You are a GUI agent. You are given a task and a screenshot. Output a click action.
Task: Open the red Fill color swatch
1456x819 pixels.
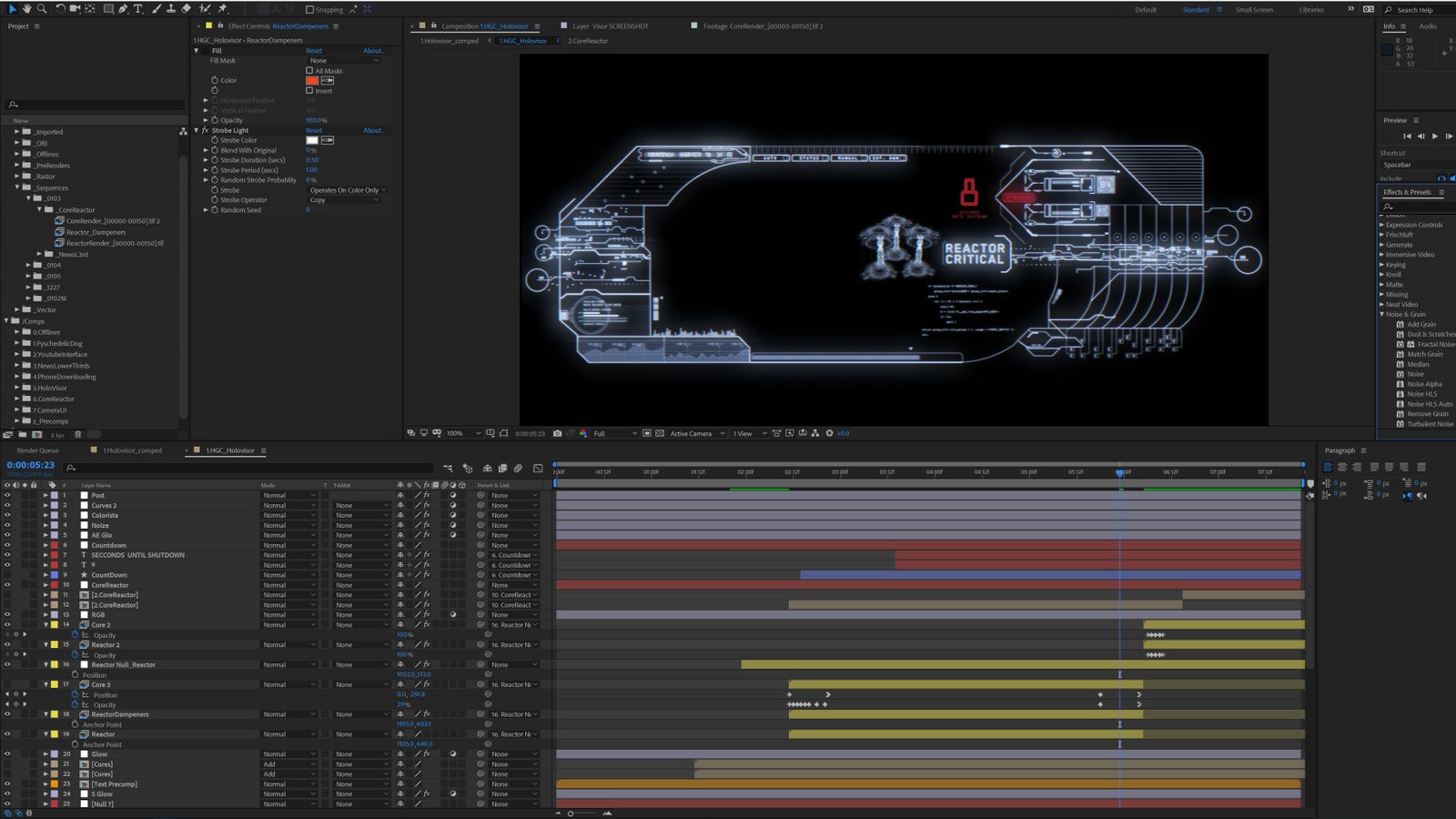(x=312, y=80)
